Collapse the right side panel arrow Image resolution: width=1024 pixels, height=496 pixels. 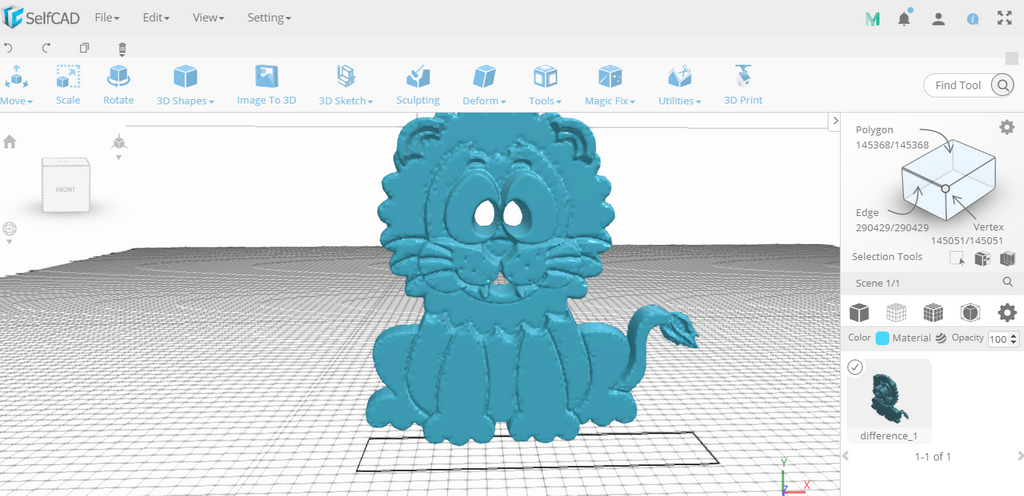[x=834, y=121]
